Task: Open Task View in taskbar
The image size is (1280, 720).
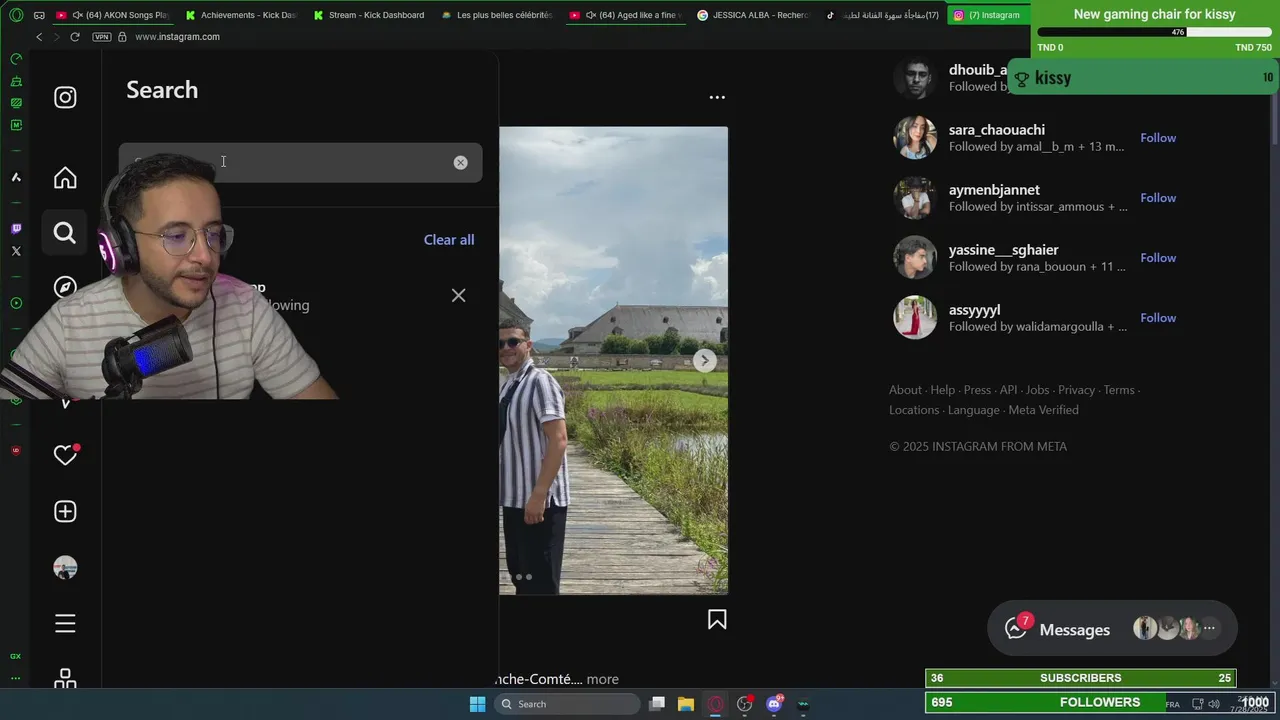Action: click(x=657, y=704)
